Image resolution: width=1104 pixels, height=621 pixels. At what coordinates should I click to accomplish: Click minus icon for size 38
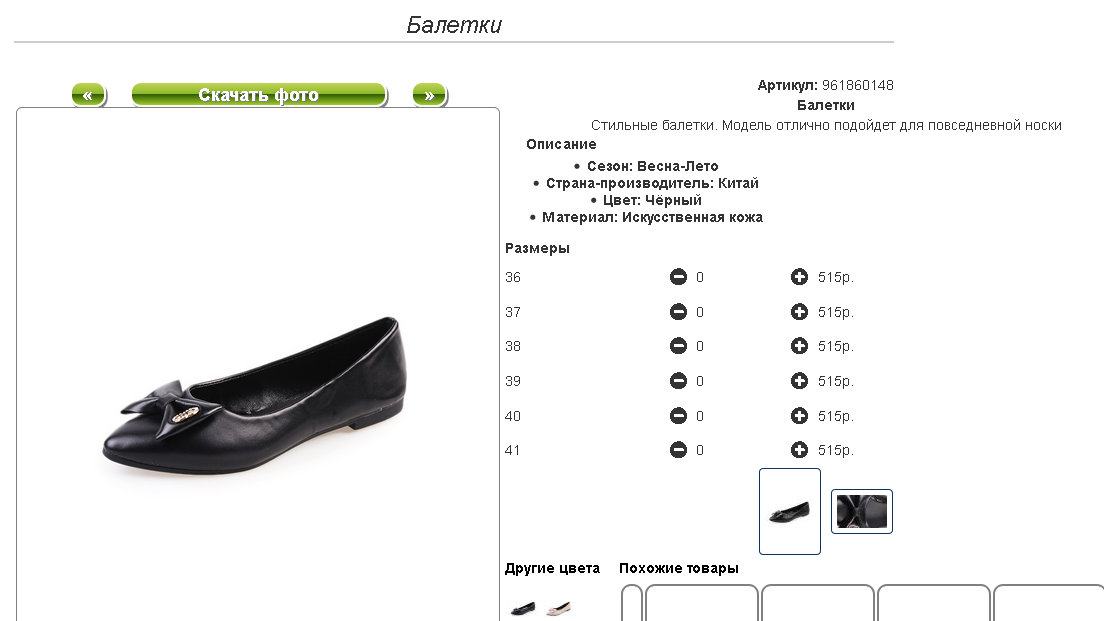point(678,346)
